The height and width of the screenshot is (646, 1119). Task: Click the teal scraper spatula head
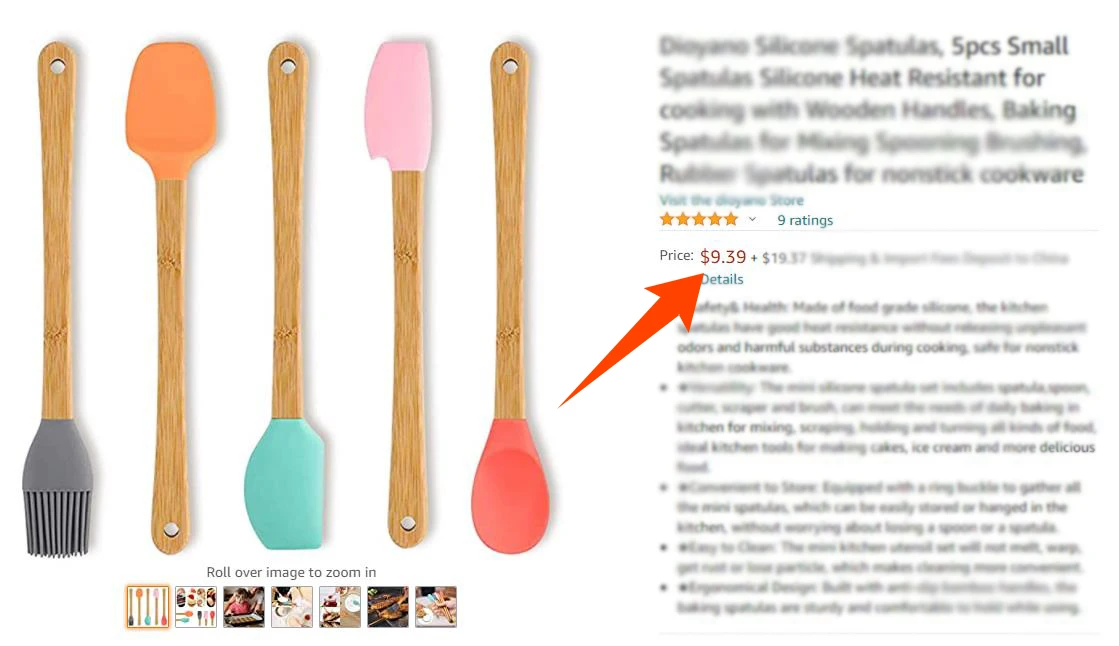point(284,484)
